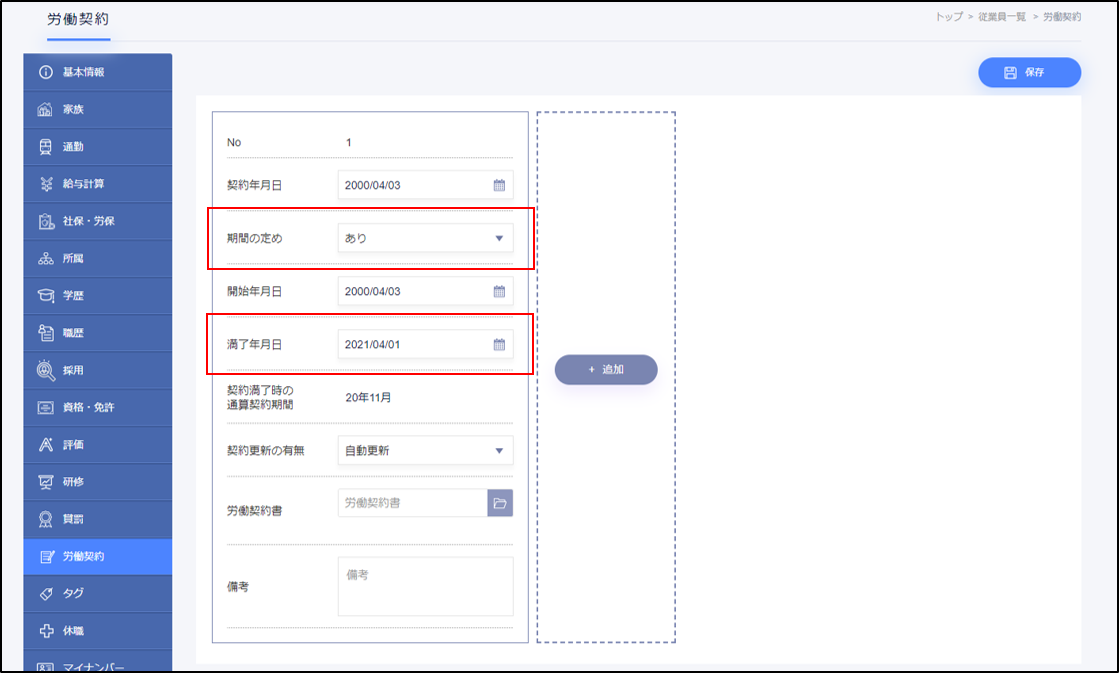Click into the 備考 text area
This screenshot has height=673, width=1119.
(425, 586)
